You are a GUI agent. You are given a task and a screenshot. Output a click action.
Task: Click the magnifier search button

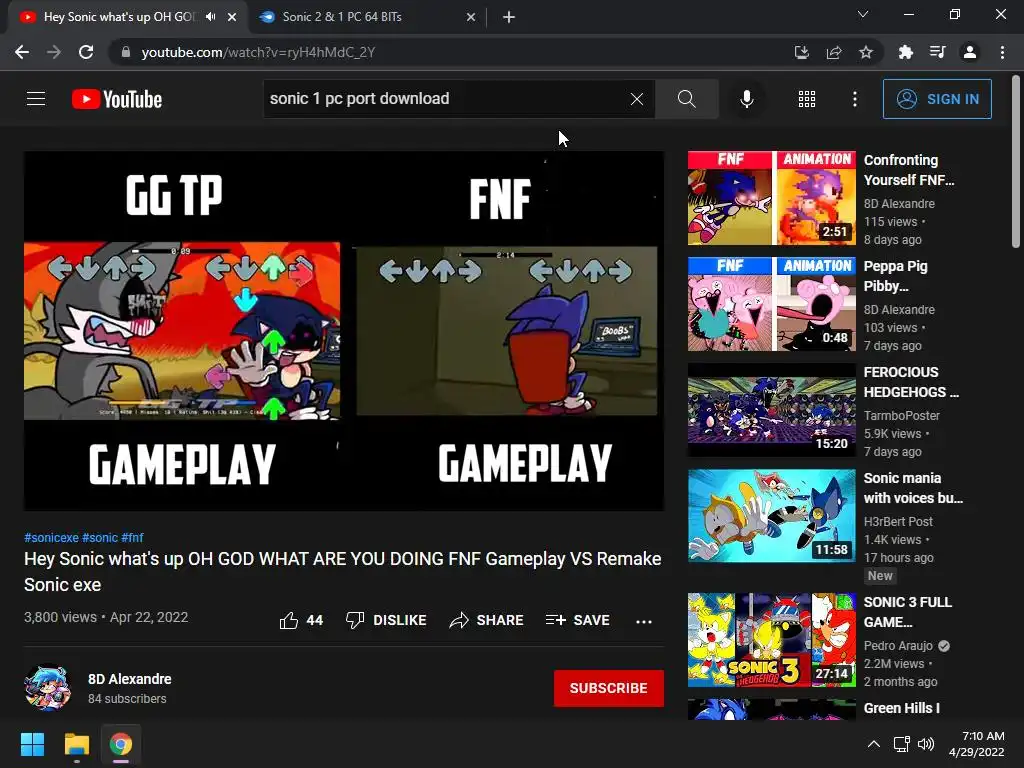686,99
